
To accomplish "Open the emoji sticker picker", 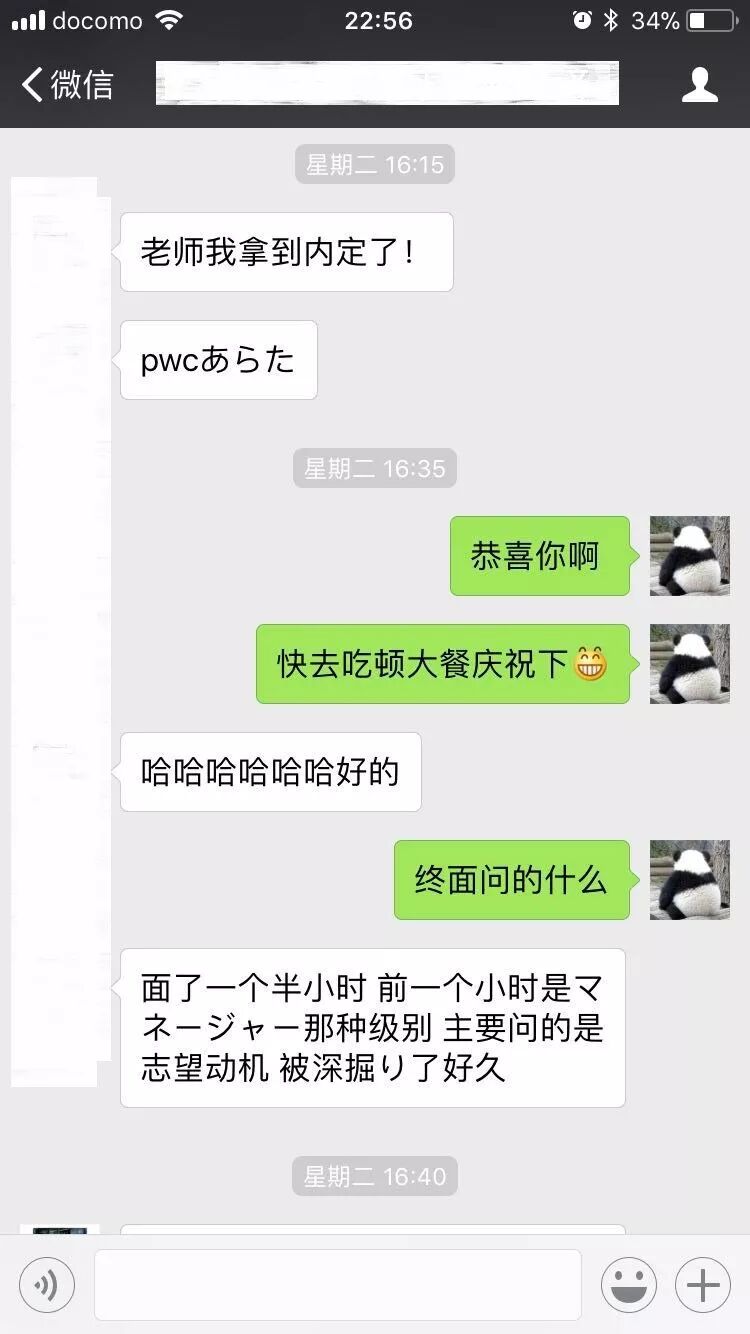I will pos(629,1285).
